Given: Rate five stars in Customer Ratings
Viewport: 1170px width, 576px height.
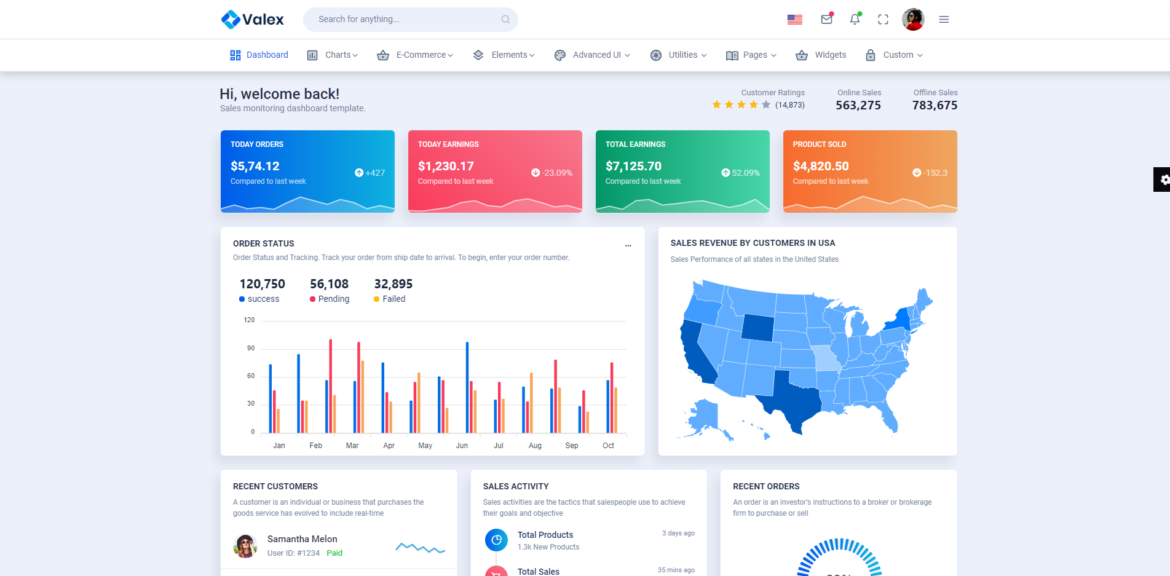Looking at the screenshot, I should click(x=764, y=103).
